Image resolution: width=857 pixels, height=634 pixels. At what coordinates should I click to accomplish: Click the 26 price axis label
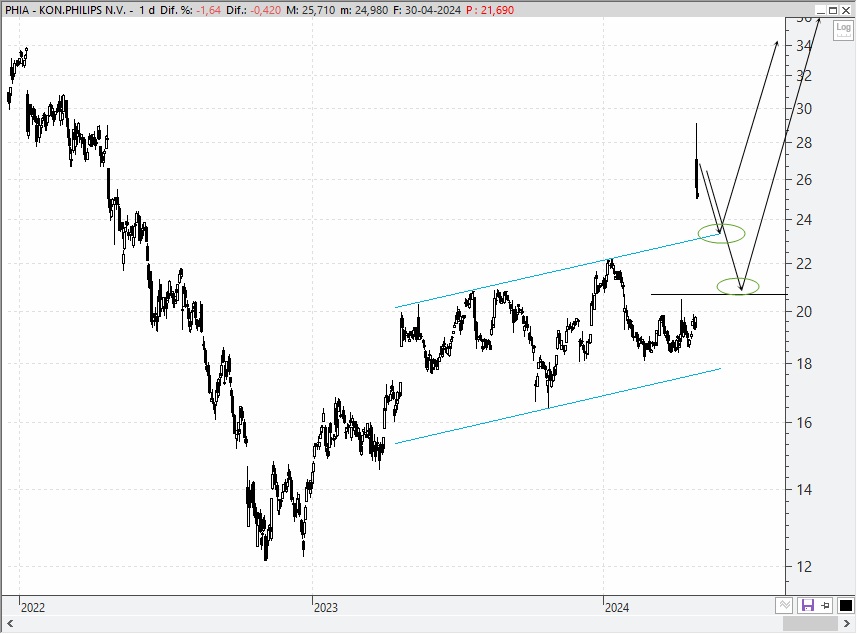pos(804,179)
